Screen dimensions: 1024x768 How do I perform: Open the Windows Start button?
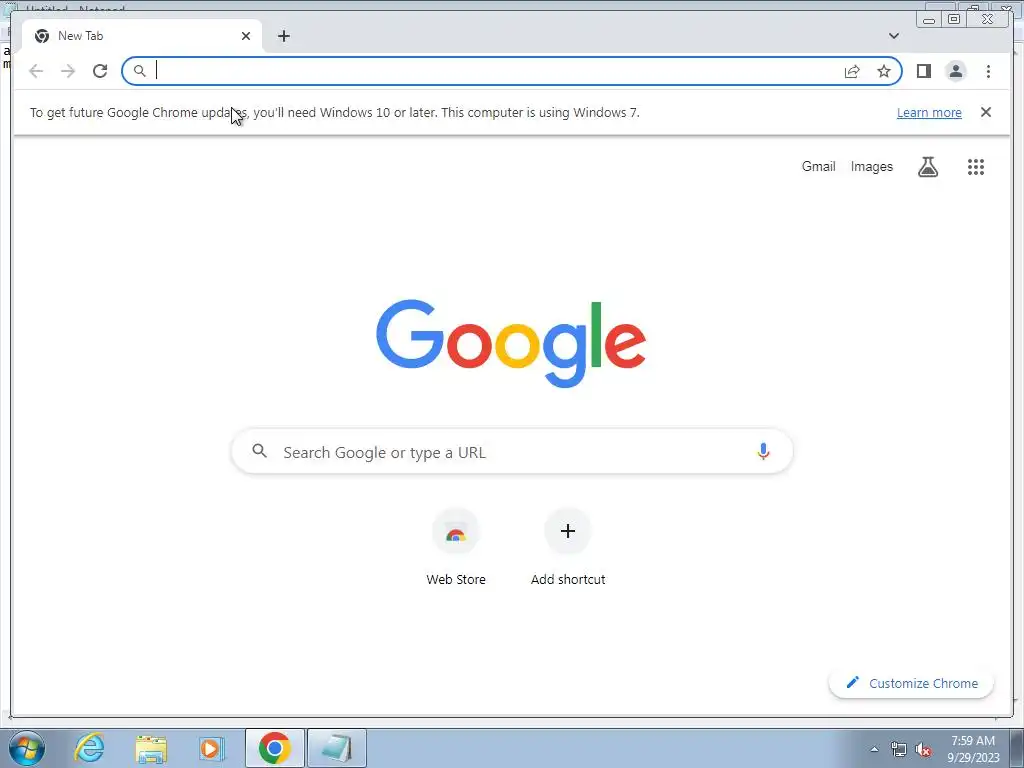(x=27, y=748)
